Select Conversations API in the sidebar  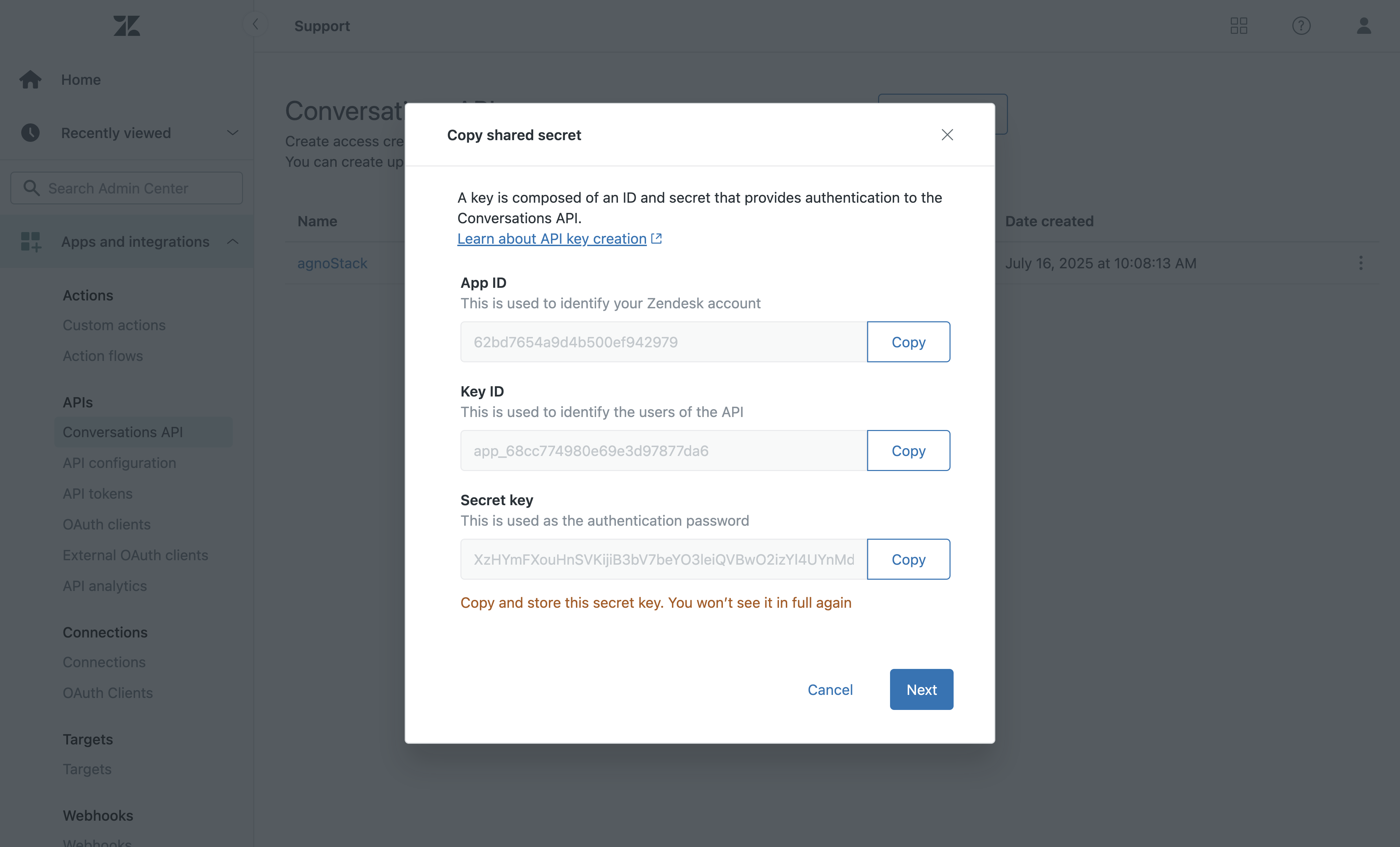[123, 432]
